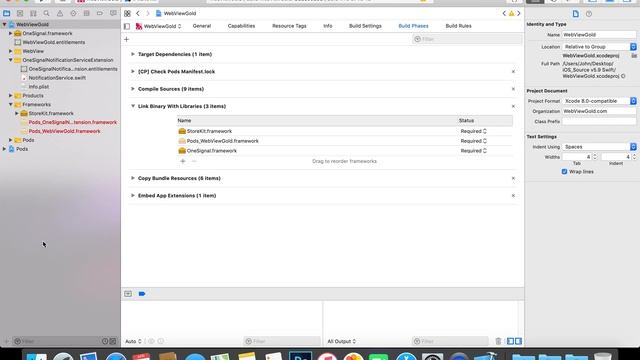Viewport: 640px width, 360px height.
Task: Switch to the Resource Tags tab
Action: tap(289, 26)
